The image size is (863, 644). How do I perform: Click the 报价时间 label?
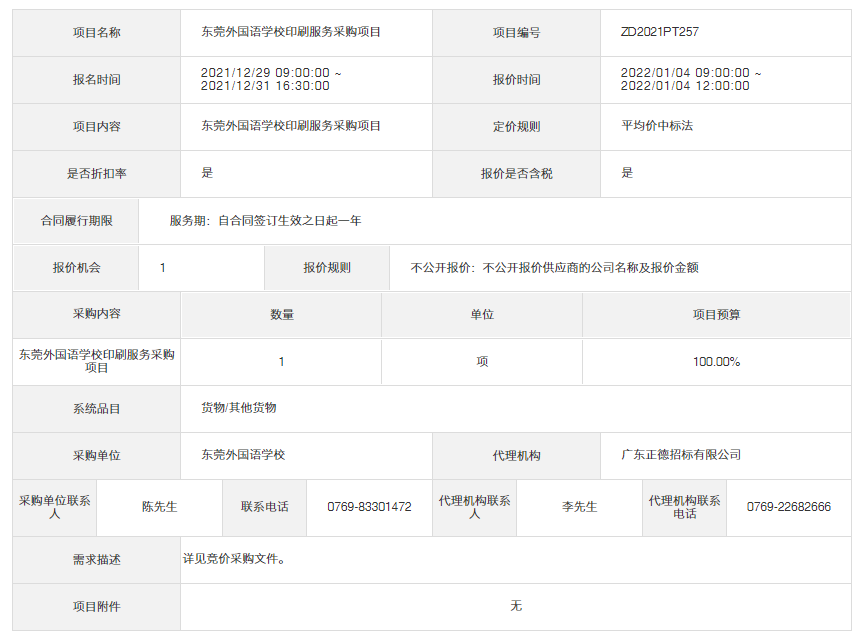tap(516, 80)
